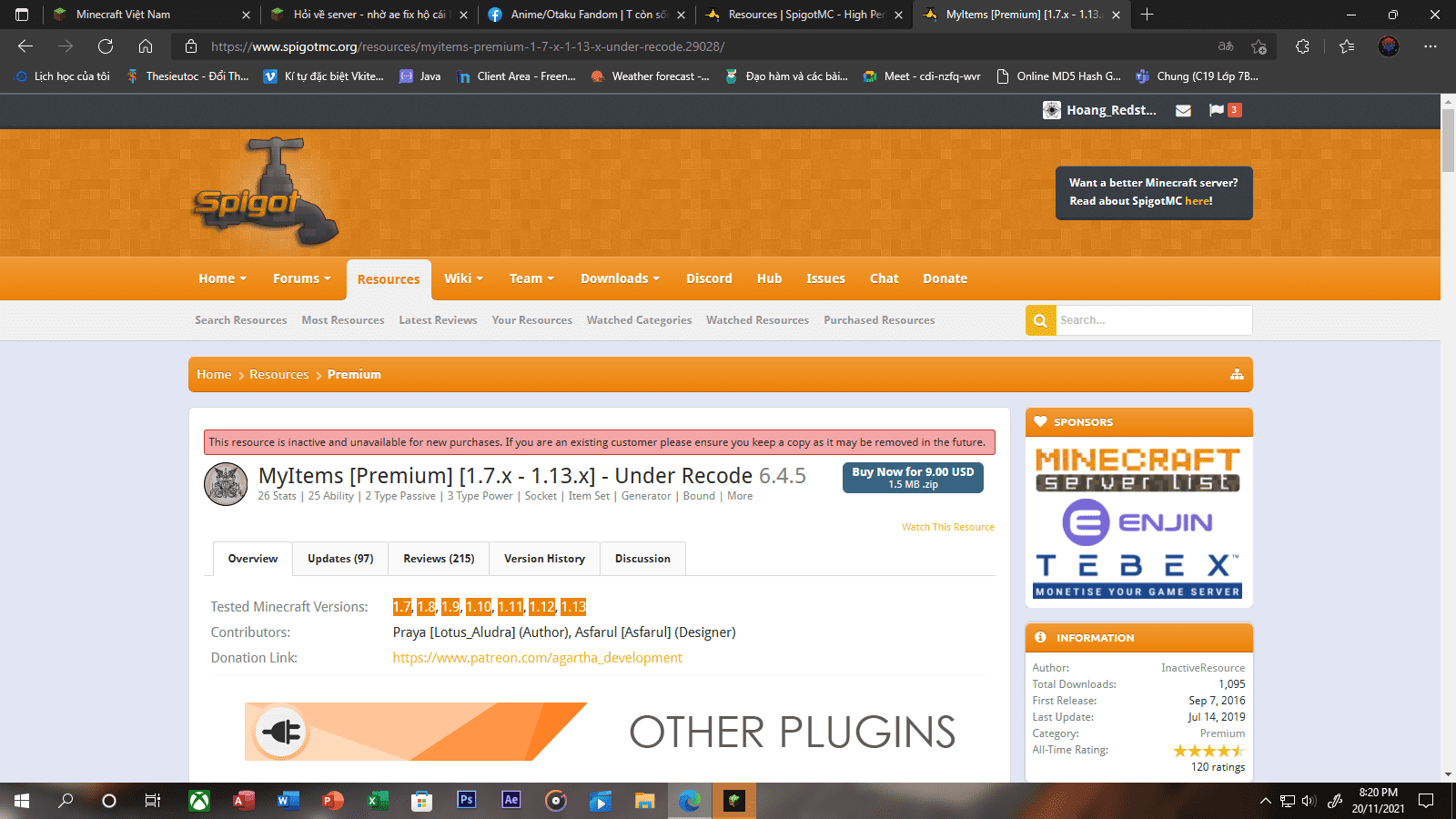The image size is (1456, 819).
Task: Open a new browser tab
Action: 1148,15
